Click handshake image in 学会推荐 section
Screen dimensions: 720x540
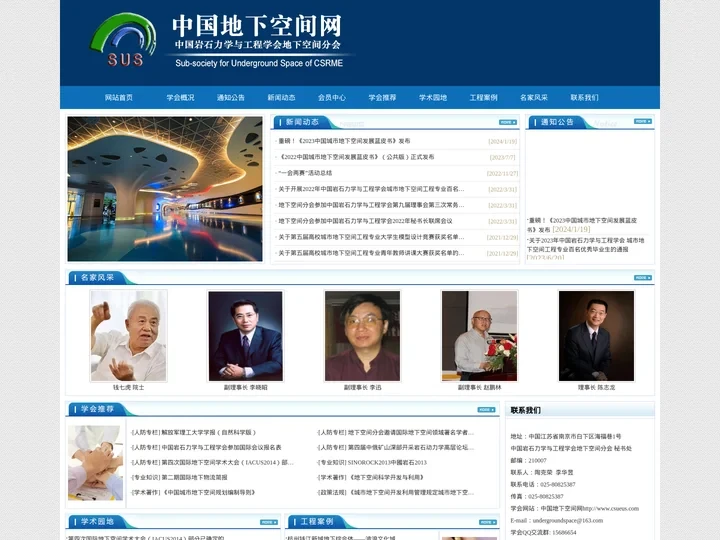point(96,463)
